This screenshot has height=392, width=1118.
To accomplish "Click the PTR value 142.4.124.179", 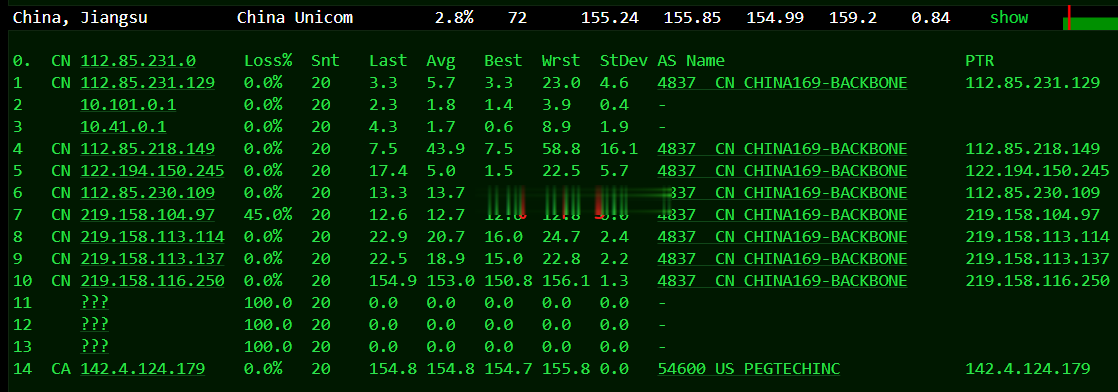I will (1027, 368).
